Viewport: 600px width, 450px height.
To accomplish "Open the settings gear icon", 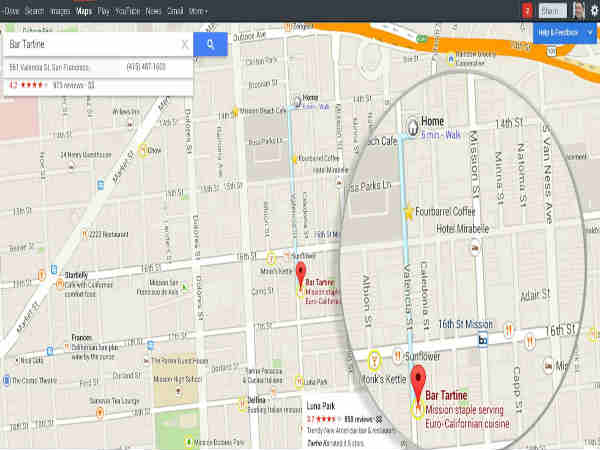I will click(594, 10).
